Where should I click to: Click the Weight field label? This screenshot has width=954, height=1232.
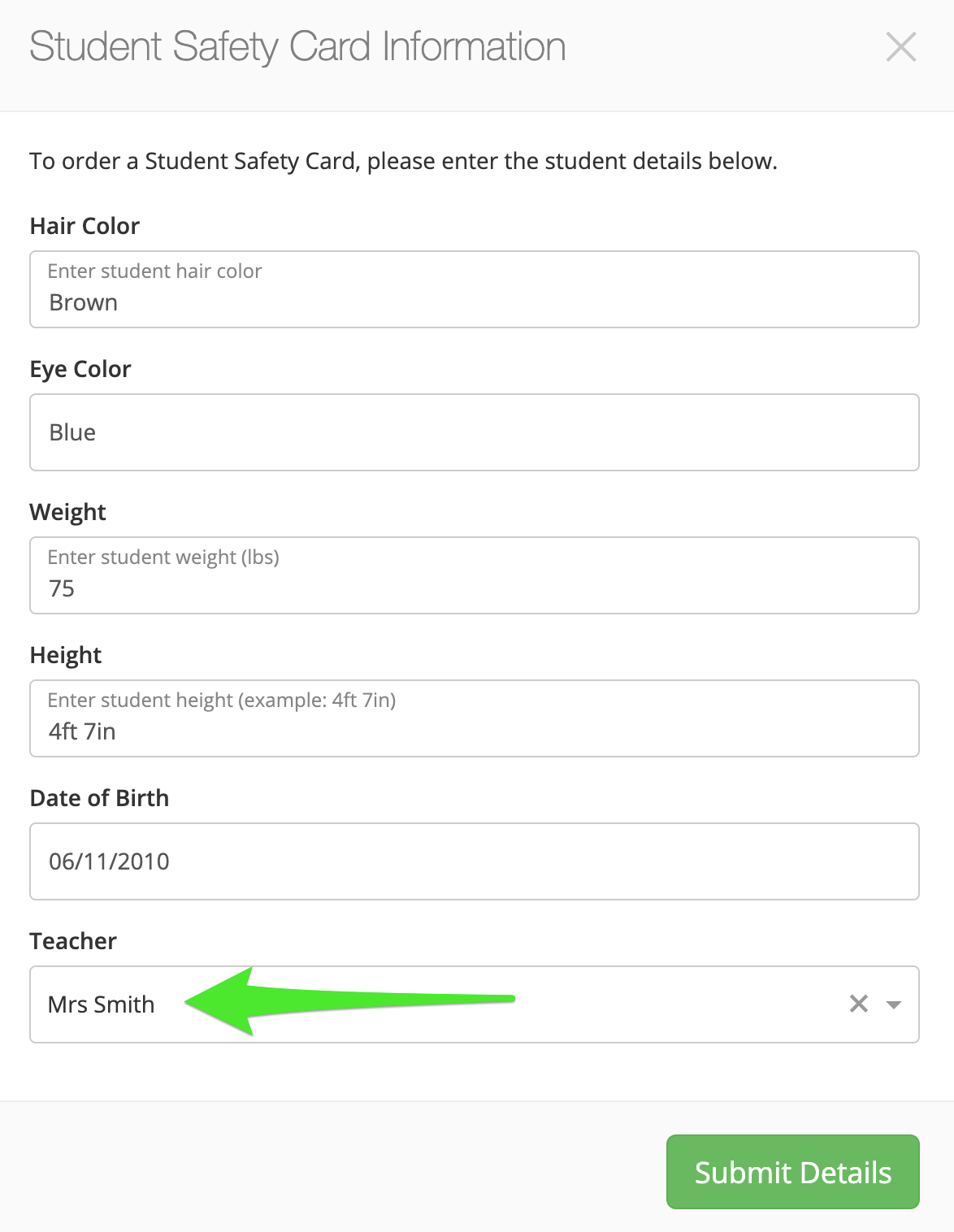click(68, 512)
